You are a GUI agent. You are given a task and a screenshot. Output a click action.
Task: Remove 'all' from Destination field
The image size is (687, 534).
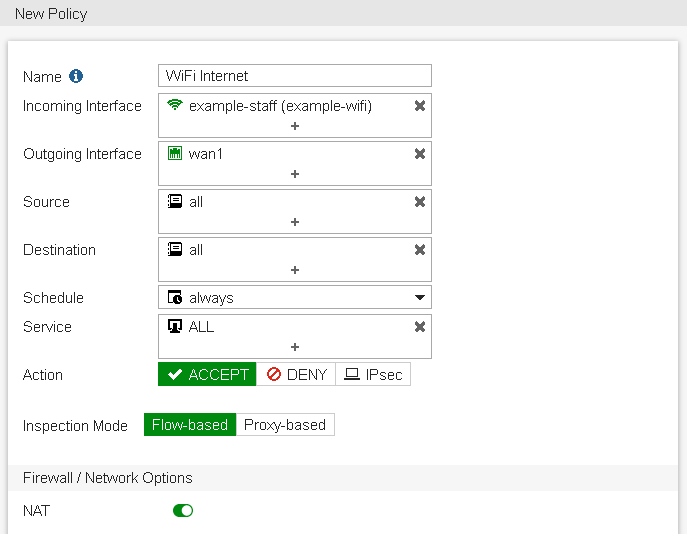point(420,250)
